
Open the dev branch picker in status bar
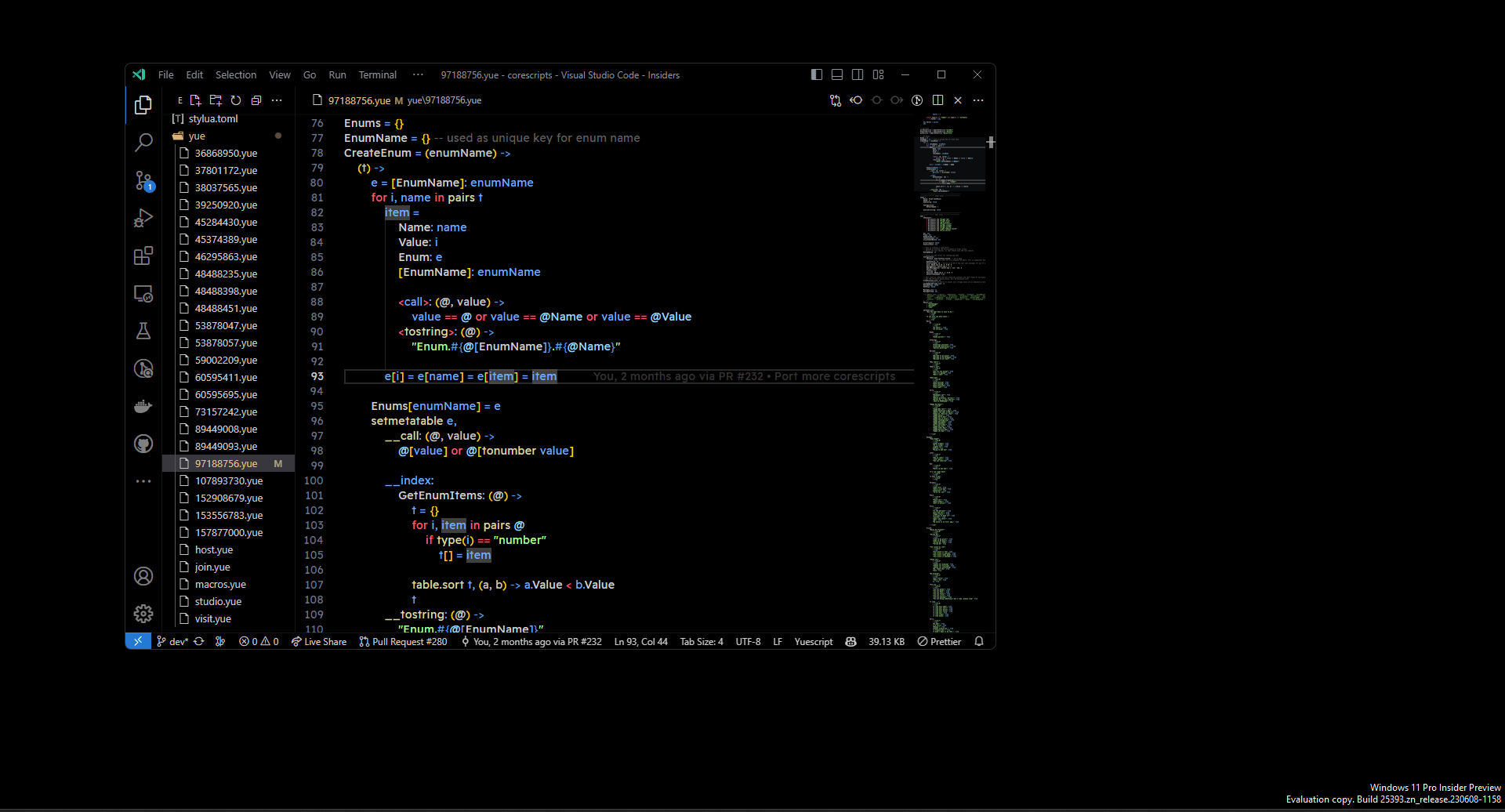171,641
